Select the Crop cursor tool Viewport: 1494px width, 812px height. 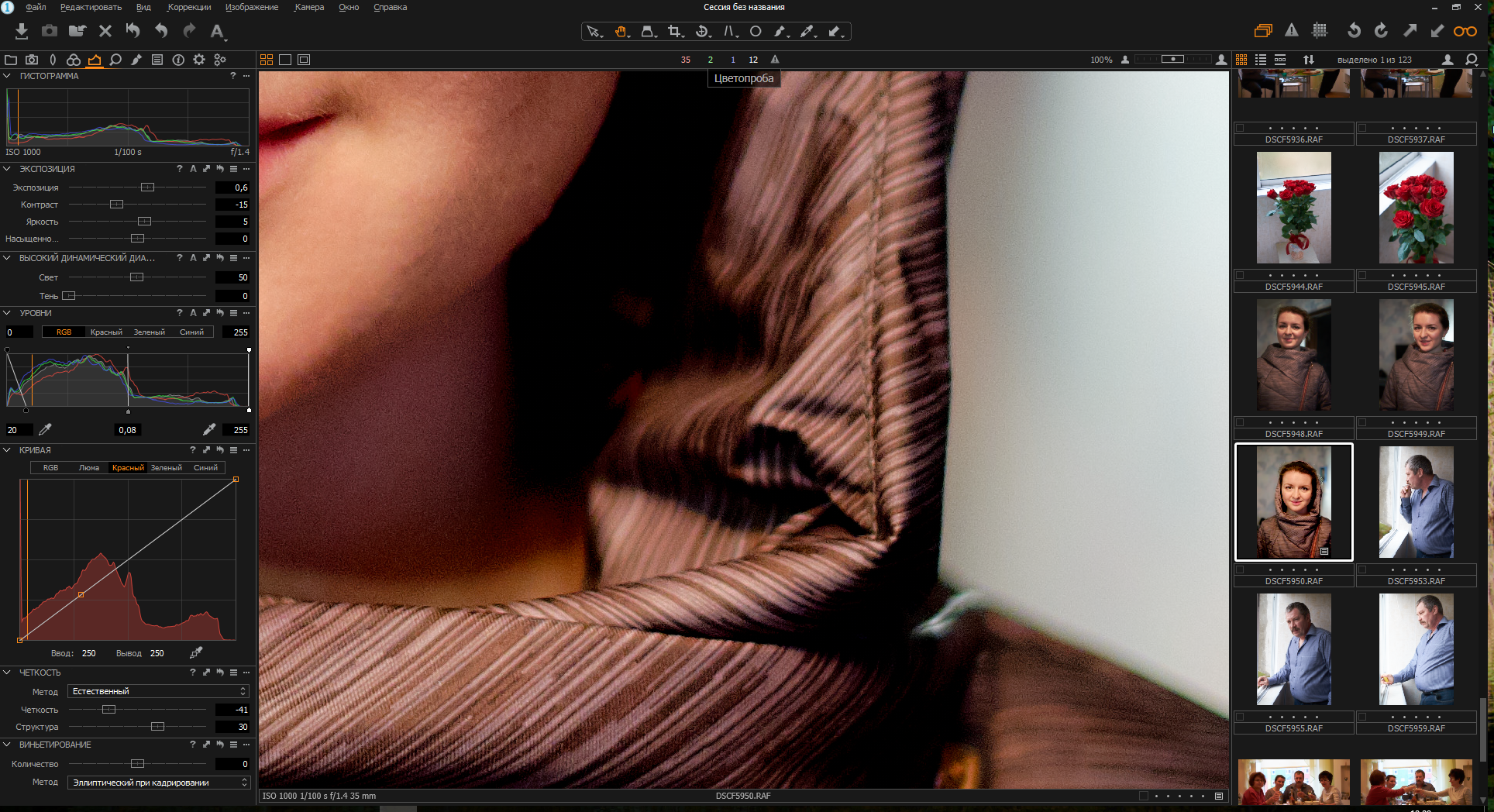pyautogui.click(x=676, y=32)
